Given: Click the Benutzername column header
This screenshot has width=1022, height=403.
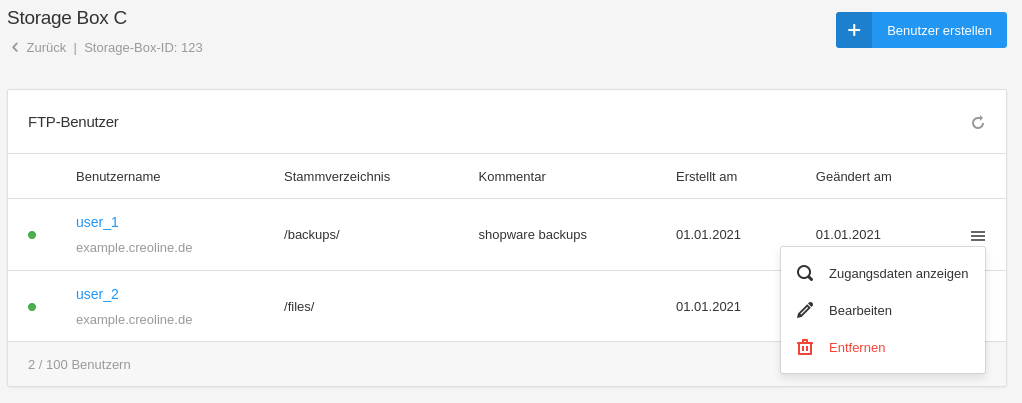Looking at the screenshot, I should pos(118,176).
